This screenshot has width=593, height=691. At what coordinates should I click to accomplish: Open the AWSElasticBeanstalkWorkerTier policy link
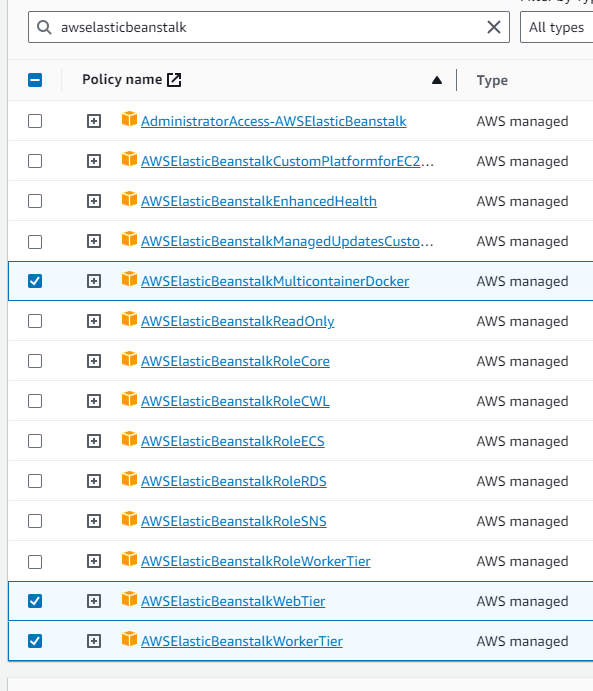pyautogui.click(x=242, y=641)
